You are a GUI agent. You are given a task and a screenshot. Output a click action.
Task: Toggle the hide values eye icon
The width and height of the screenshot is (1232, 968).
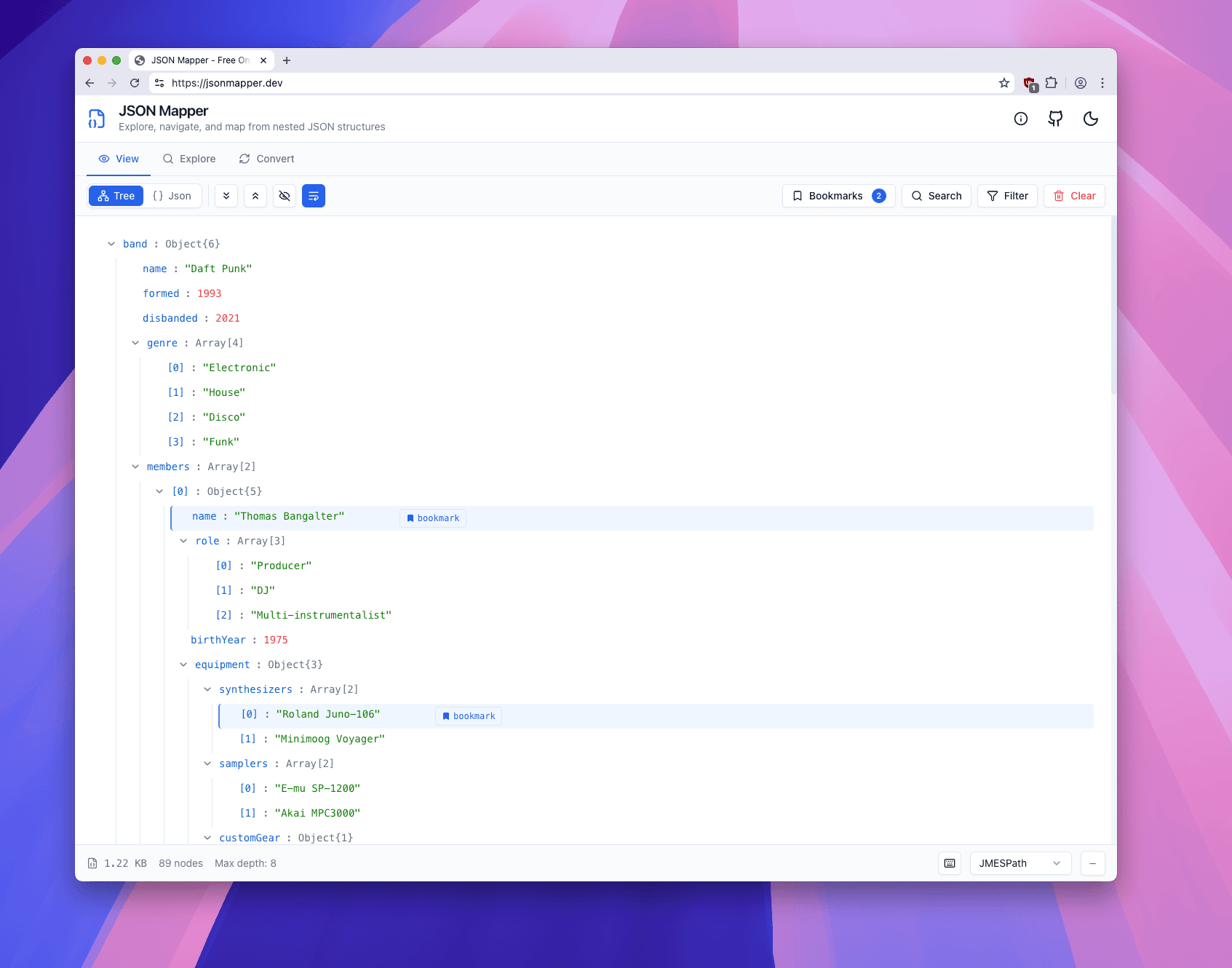tap(285, 196)
